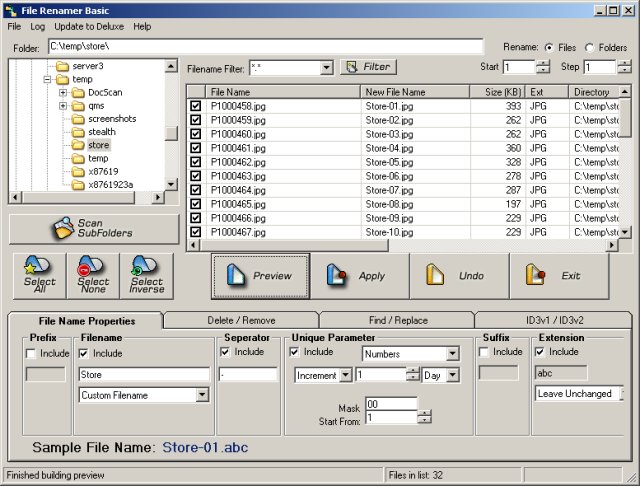Screen dimensions: 640x486
Task: Enable the Prefix Include checkbox
Action: coord(31,353)
